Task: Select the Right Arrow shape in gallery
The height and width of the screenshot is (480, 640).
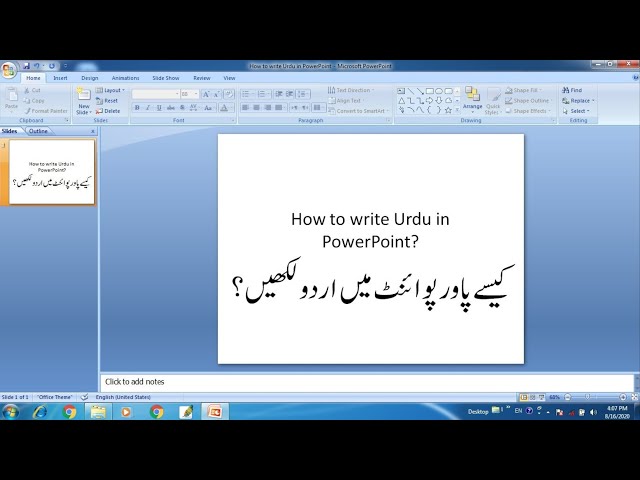Action: [x=430, y=100]
